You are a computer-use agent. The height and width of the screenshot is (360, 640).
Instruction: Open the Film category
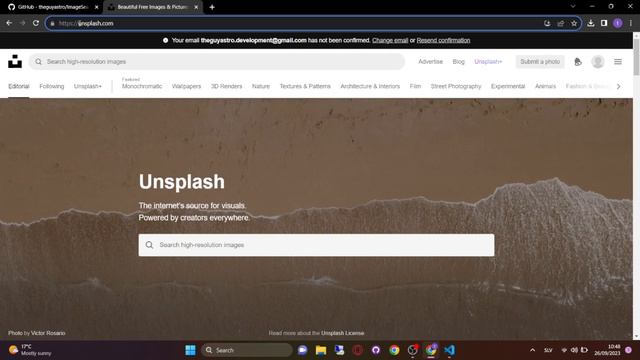coord(415,86)
